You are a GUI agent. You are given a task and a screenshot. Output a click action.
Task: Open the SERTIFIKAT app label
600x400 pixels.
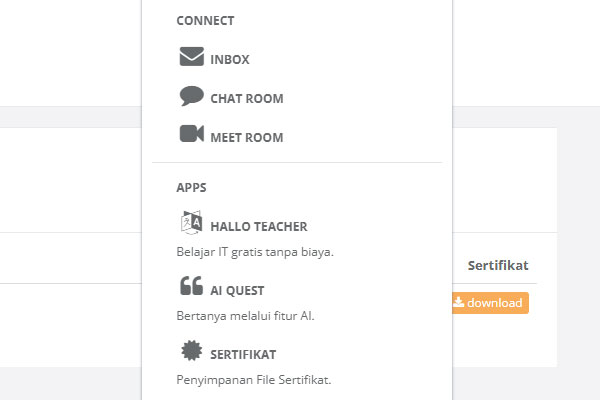click(243, 355)
